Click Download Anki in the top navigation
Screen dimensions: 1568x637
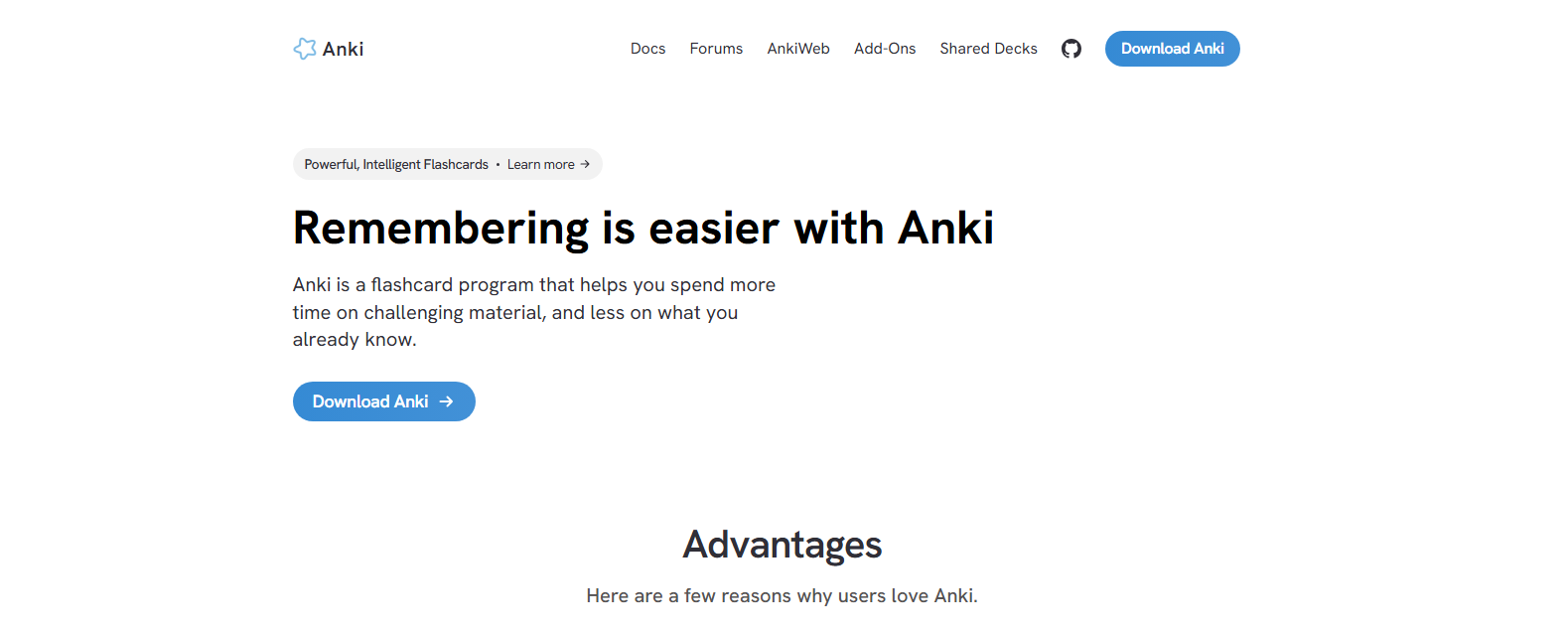tap(1172, 48)
